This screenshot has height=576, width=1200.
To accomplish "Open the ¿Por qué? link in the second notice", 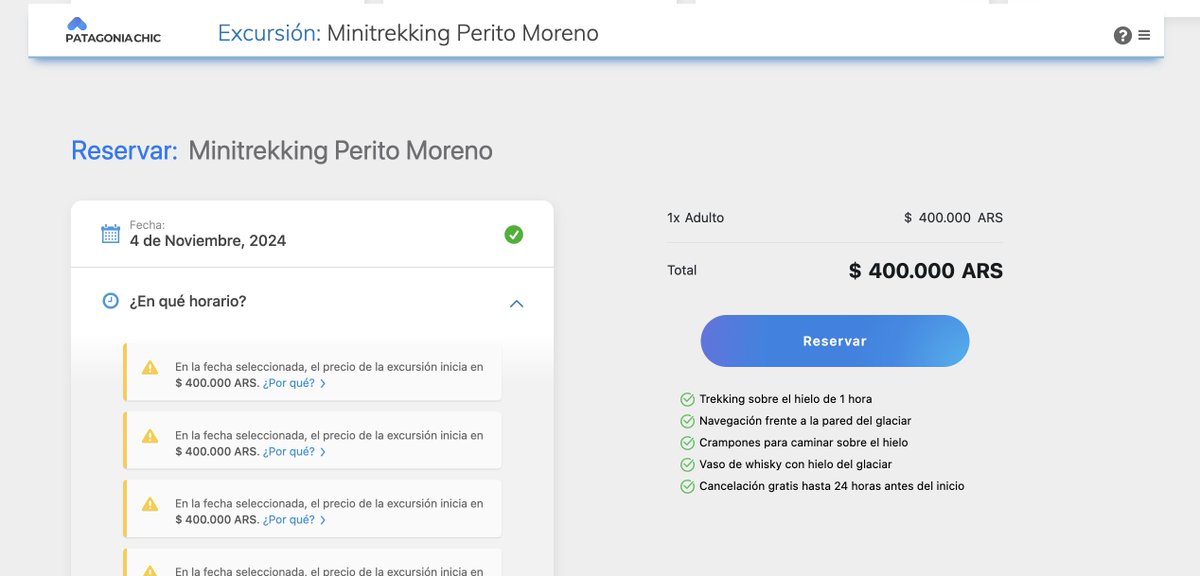I will 290,450.
